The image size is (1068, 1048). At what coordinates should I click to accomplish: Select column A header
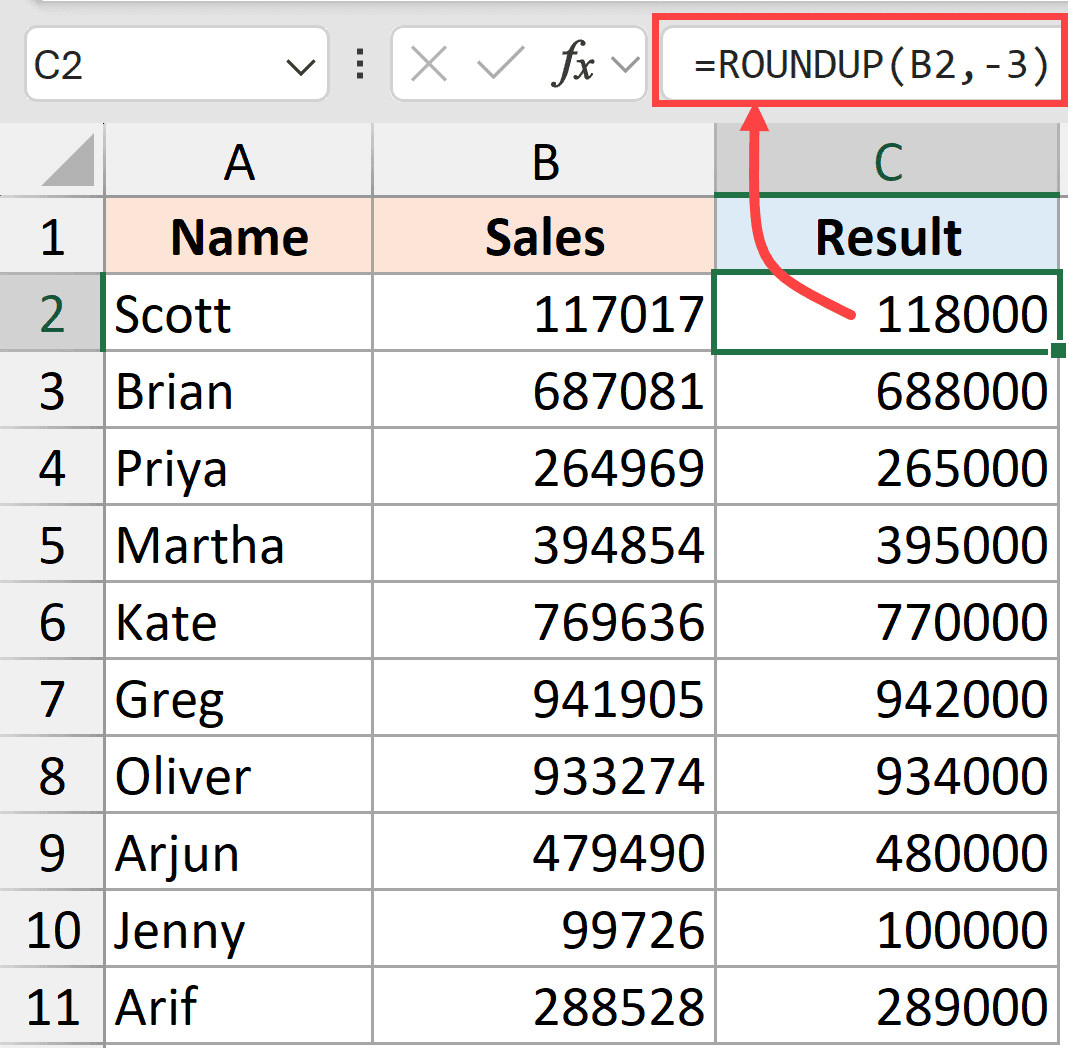click(x=238, y=162)
